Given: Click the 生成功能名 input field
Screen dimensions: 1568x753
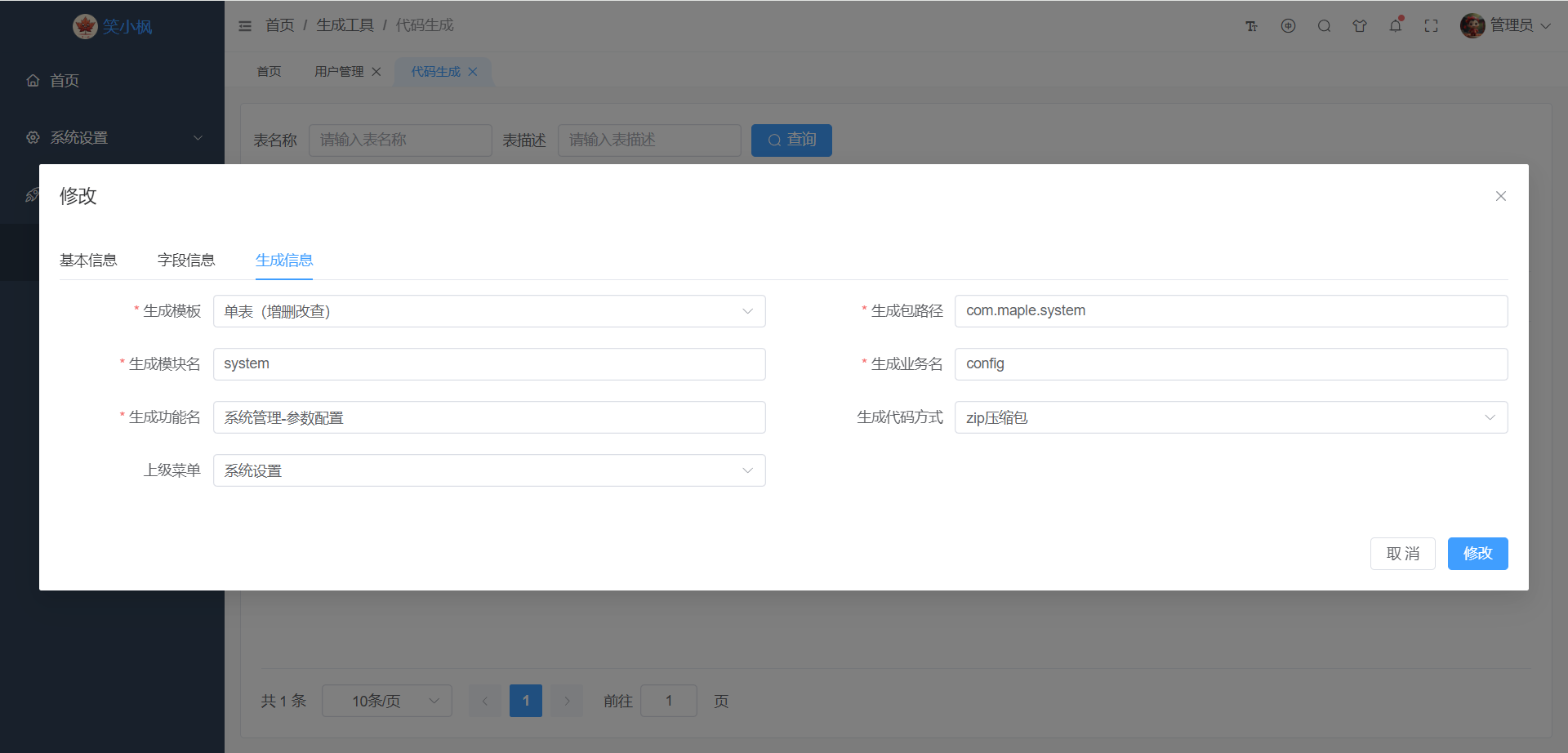Looking at the screenshot, I should [x=489, y=417].
